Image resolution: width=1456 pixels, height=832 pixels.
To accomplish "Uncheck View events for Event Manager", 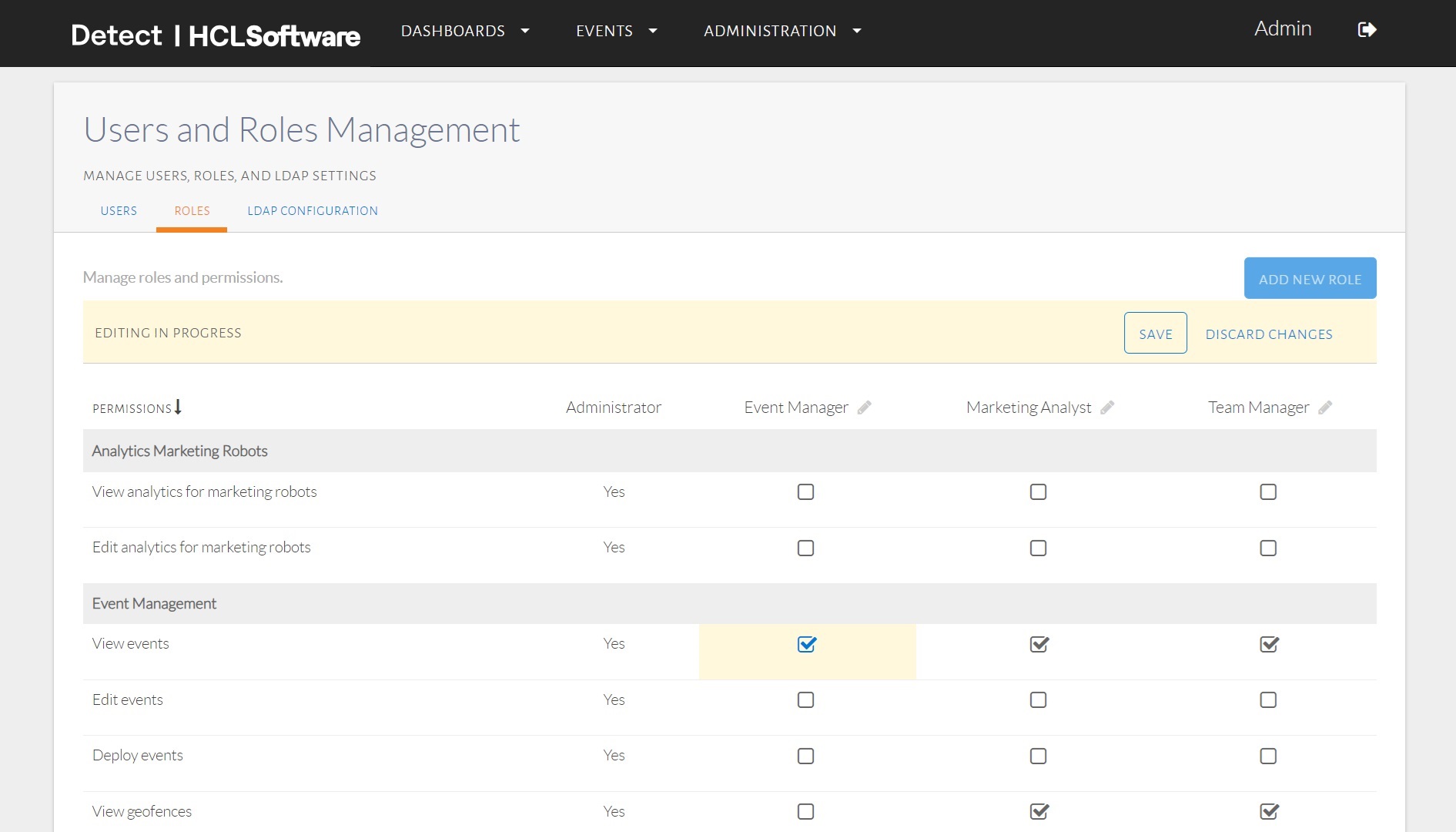I will click(806, 644).
